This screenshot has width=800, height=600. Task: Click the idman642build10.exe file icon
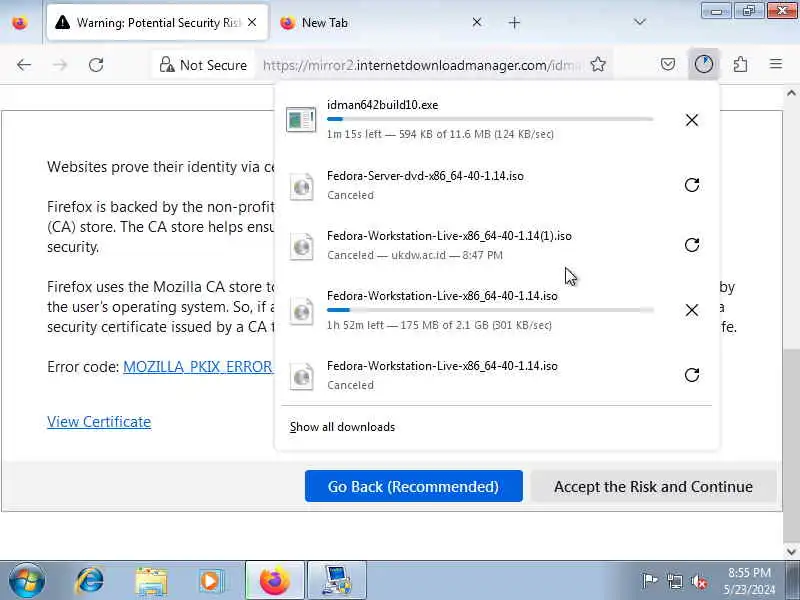301,120
